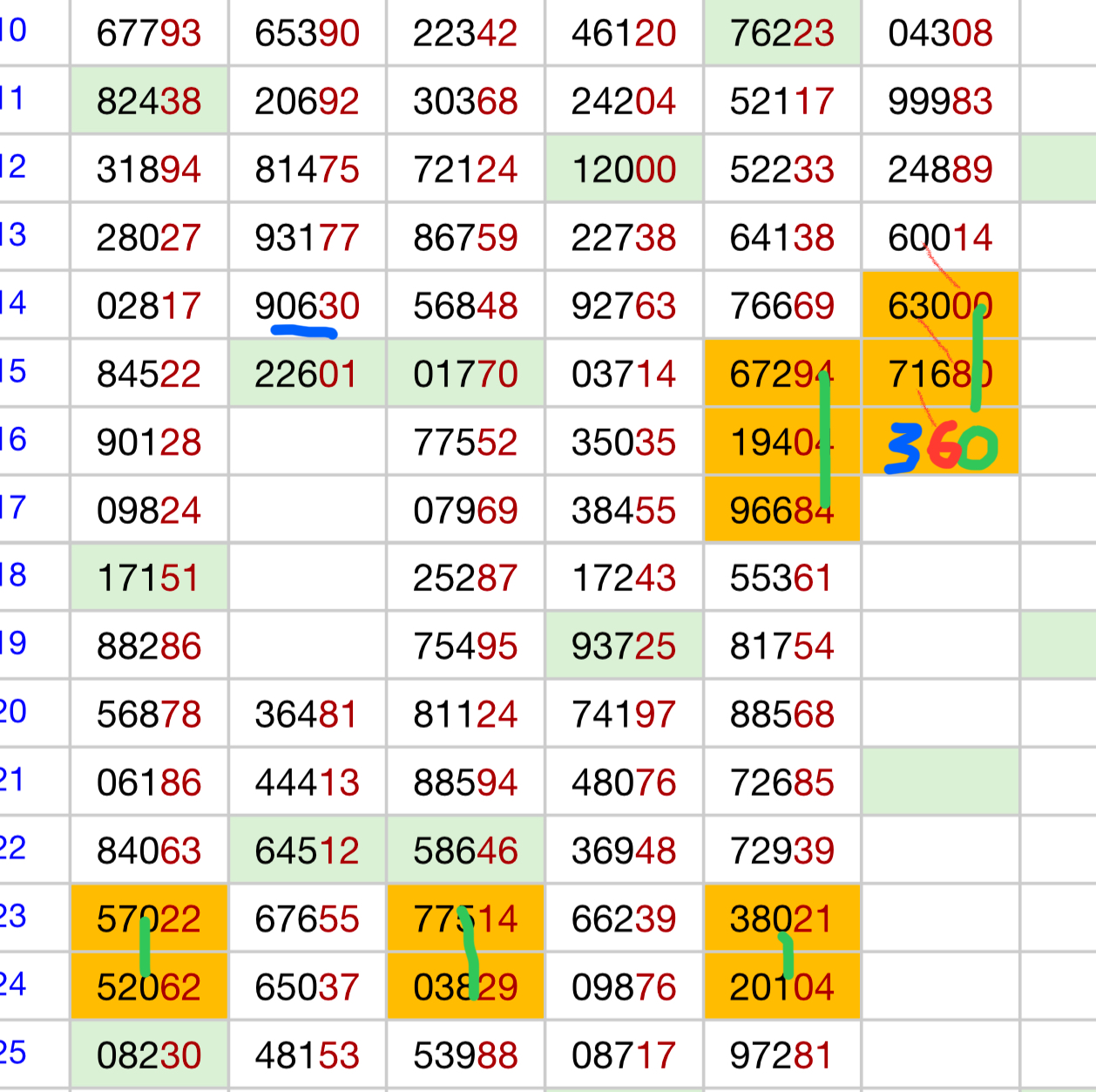Click the 88286 cell
Screen dimensions: 1096x1092
pos(149,646)
